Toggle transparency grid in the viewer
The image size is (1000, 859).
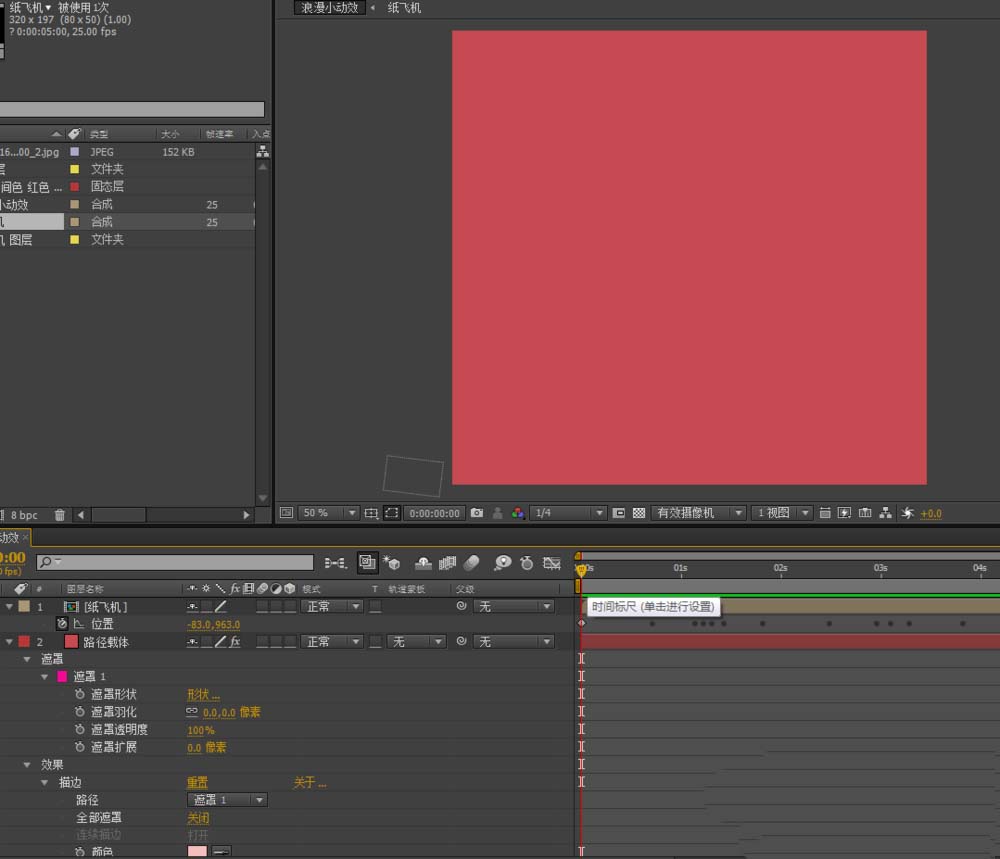coord(639,513)
